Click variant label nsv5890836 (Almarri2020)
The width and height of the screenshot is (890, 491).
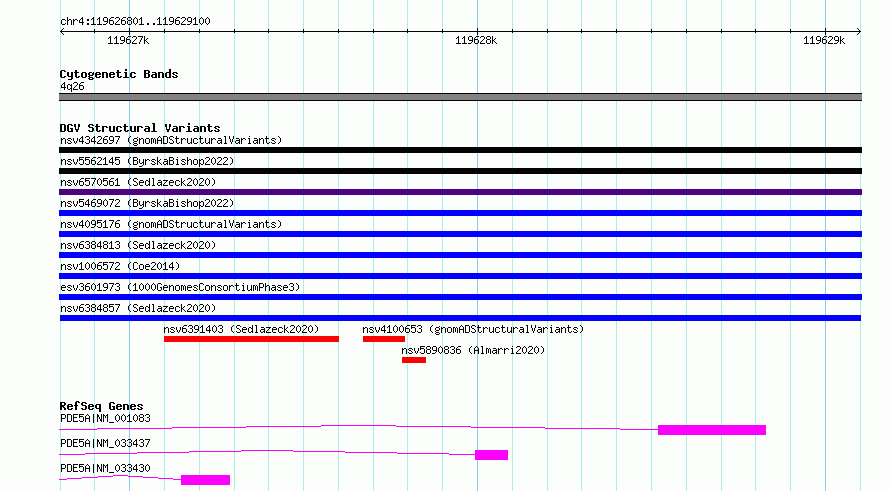[473, 350]
